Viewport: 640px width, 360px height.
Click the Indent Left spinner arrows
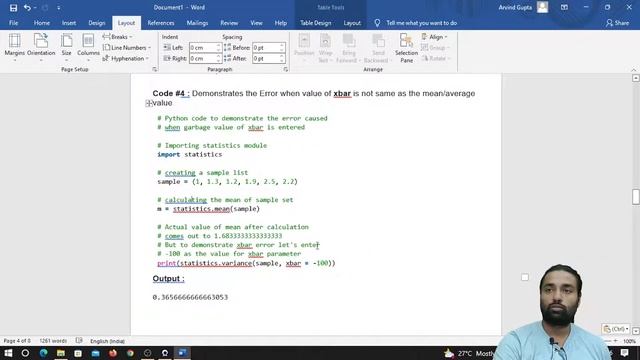(x=218, y=48)
